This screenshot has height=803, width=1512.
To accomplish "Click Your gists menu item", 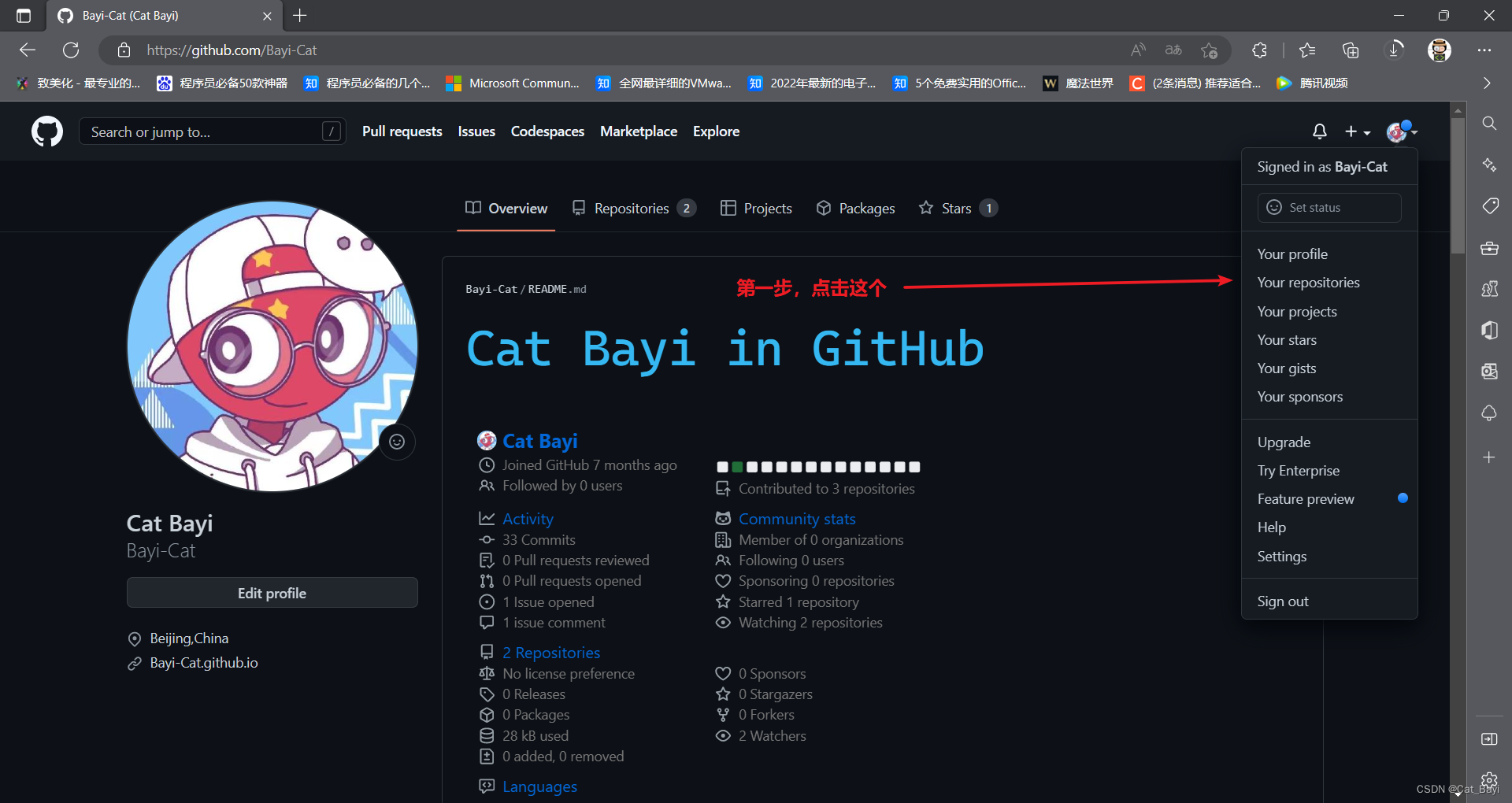I will (1329, 368).
